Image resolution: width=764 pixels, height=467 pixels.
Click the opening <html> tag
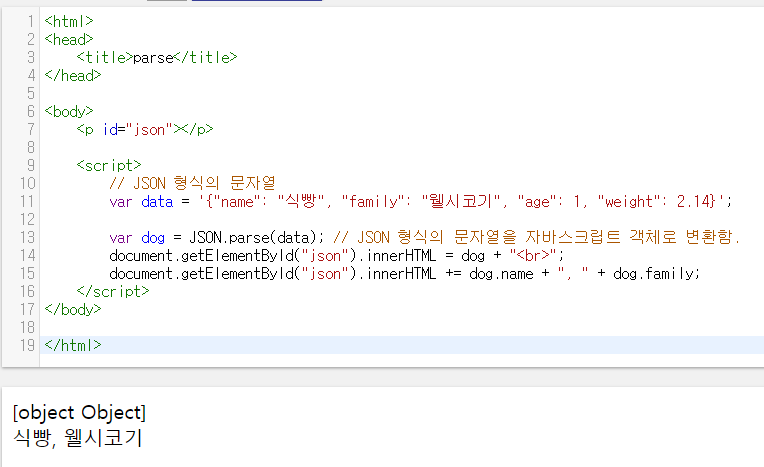[x=69, y=21]
